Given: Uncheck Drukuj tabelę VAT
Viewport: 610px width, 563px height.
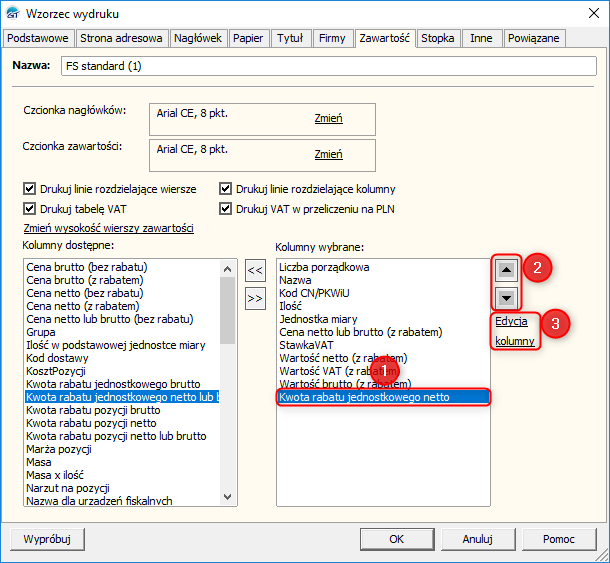Looking at the screenshot, I should (30, 209).
